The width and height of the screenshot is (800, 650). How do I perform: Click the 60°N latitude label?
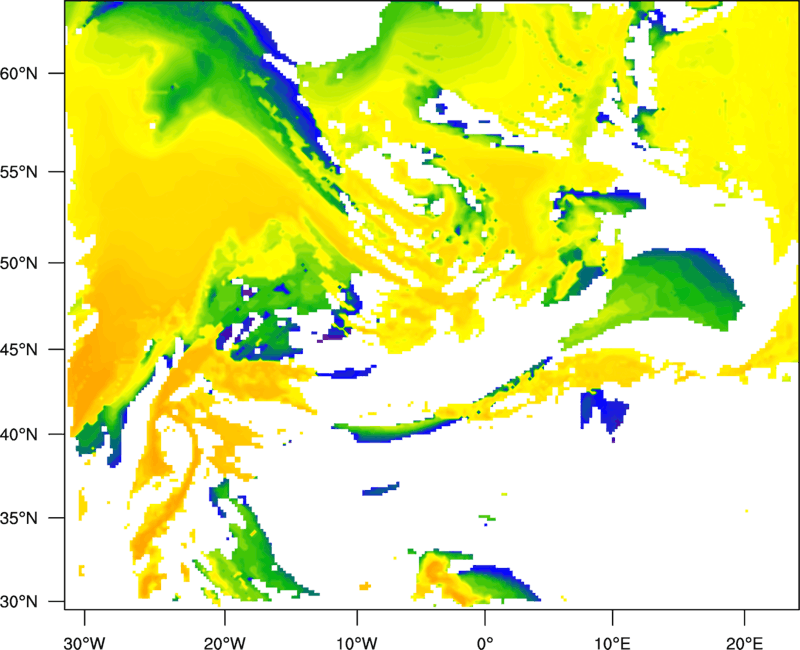pyautogui.click(x=19, y=73)
